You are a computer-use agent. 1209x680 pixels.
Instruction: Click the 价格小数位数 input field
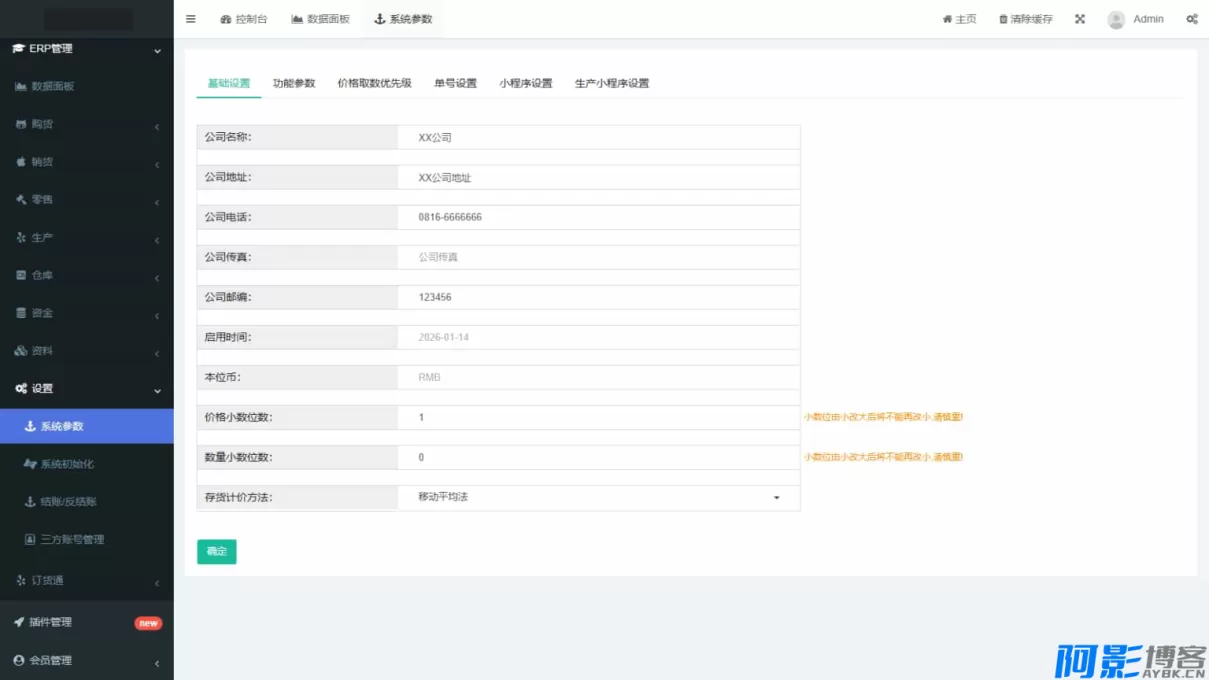point(598,417)
